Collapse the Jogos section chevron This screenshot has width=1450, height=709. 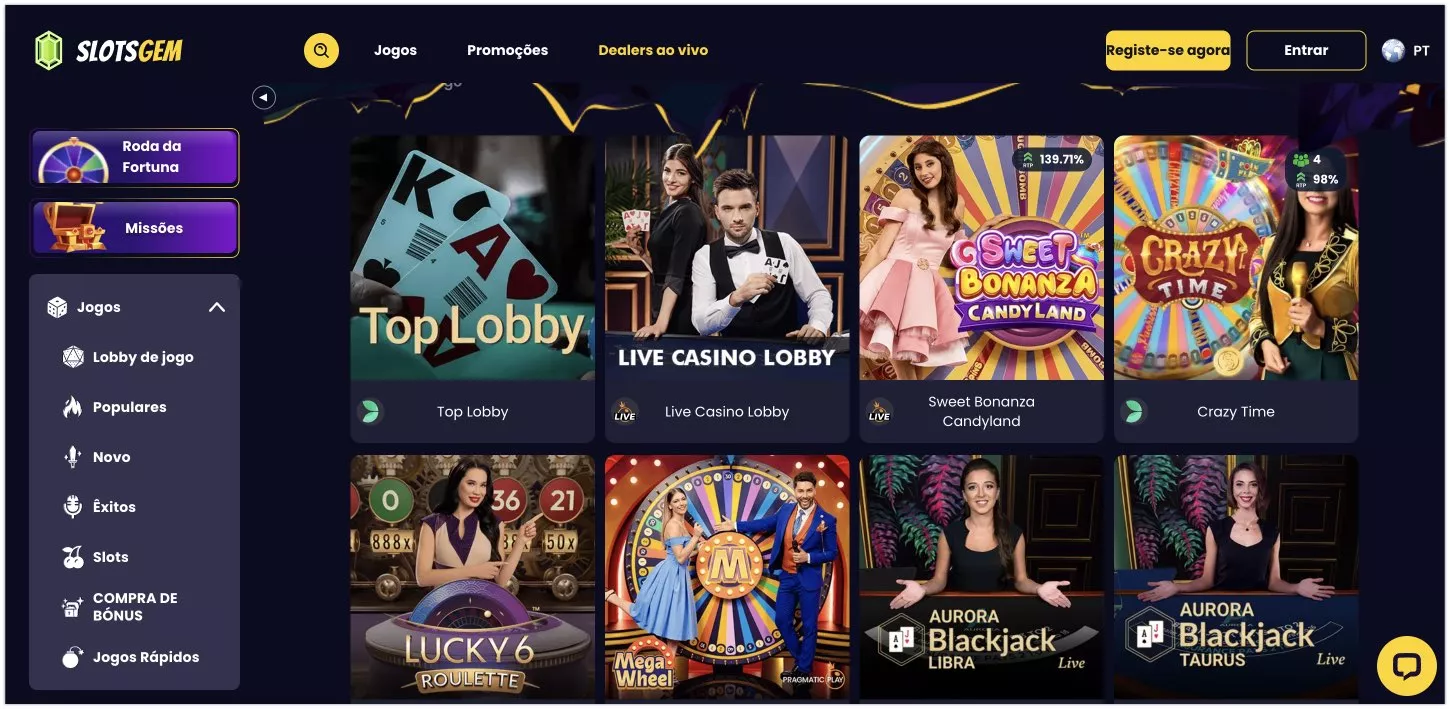216,307
